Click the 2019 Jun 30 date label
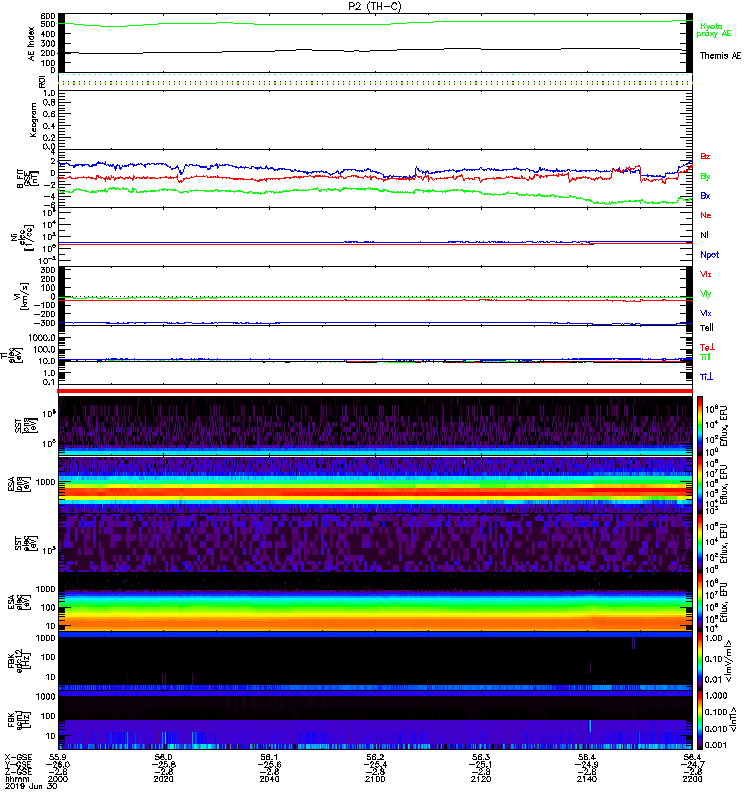Screen dimensions: 750x800 31,786
